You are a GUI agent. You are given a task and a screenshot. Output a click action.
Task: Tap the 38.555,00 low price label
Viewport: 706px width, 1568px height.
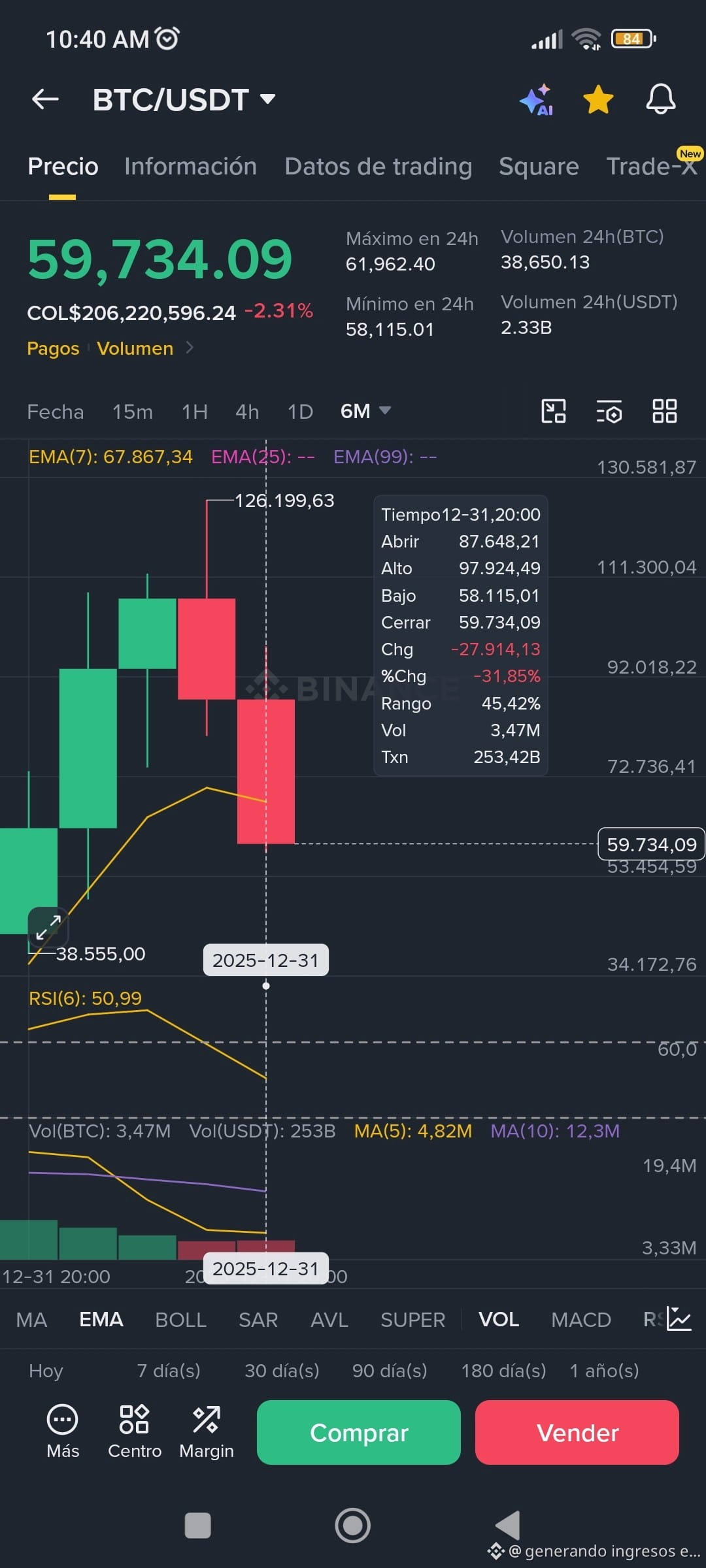[101, 954]
